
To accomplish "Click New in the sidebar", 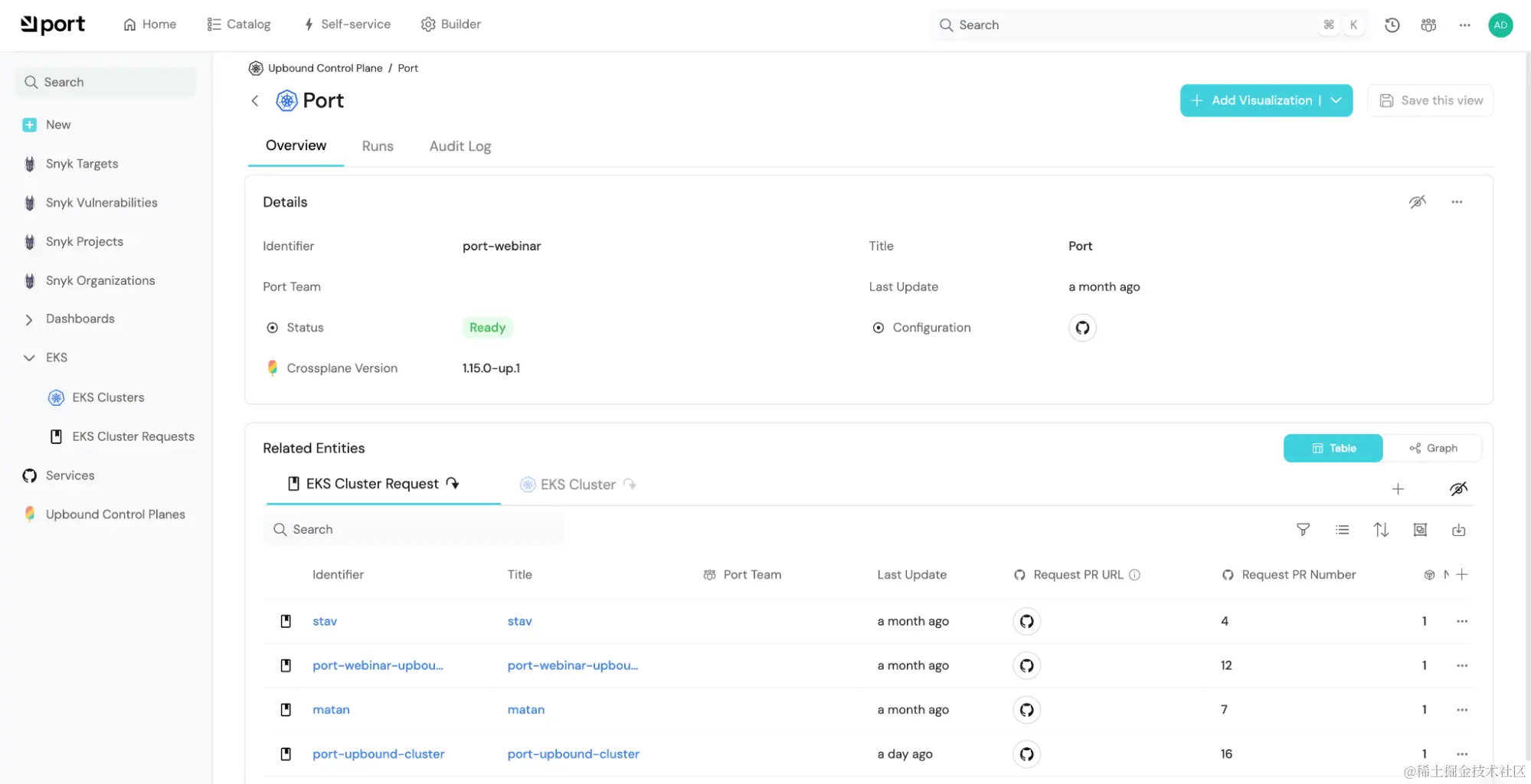I will coord(47,125).
